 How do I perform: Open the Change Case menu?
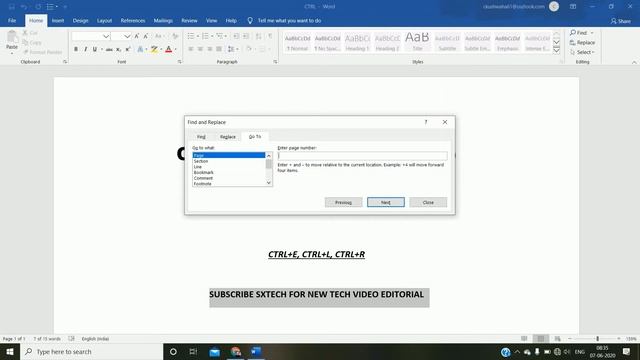[x=158, y=36]
